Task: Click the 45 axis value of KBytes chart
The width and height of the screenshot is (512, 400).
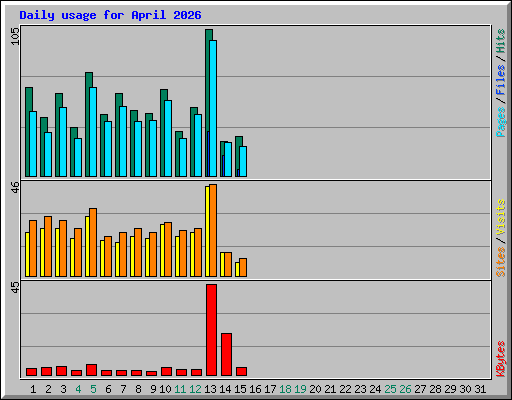Action: pos(15,287)
